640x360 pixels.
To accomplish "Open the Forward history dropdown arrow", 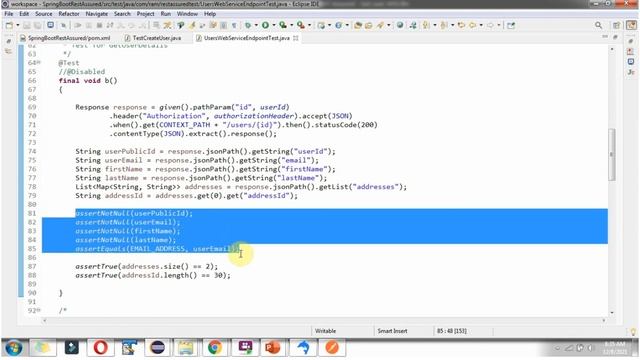I will [499, 25].
